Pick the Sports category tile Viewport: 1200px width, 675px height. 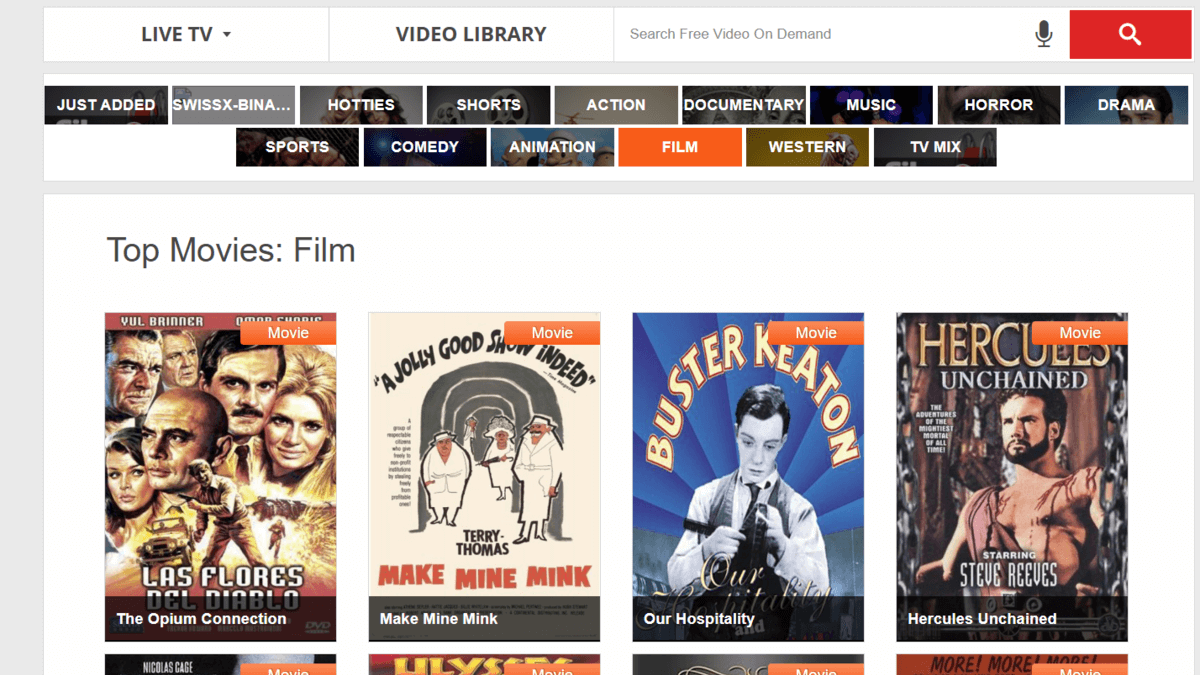pyautogui.click(x=297, y=147)
